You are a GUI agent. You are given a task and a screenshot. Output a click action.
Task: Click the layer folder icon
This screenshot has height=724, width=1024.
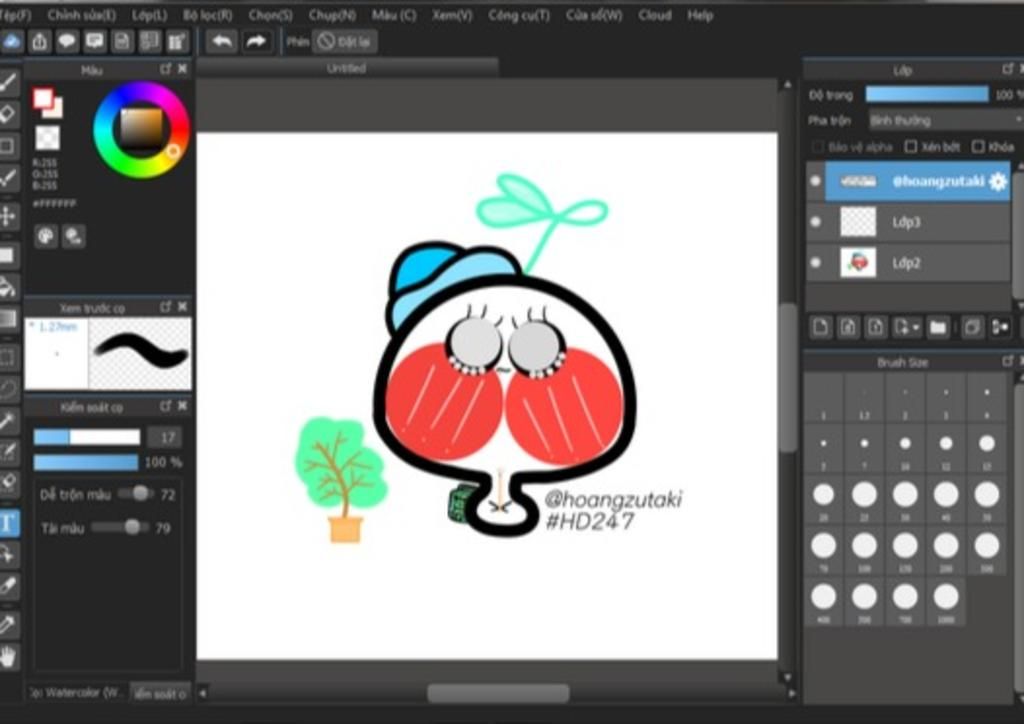[938, 327]
